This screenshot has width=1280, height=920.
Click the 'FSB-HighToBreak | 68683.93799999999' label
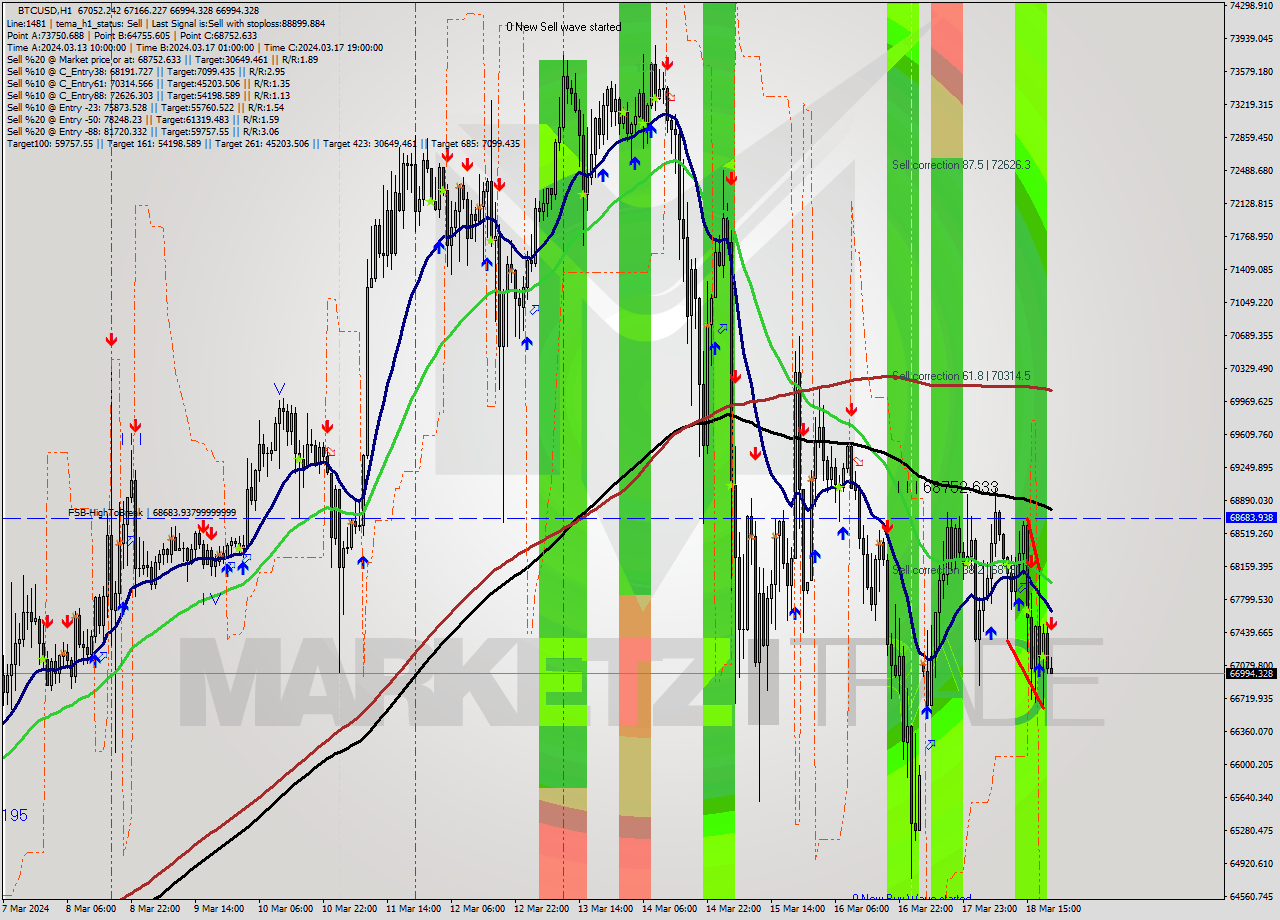[x=152, y=512]
